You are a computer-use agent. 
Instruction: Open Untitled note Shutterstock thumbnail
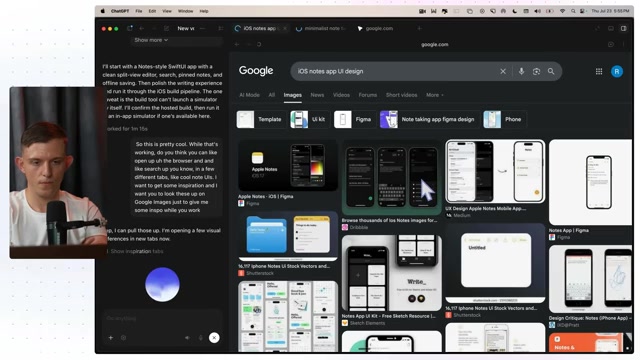click(x=495, y=264)
